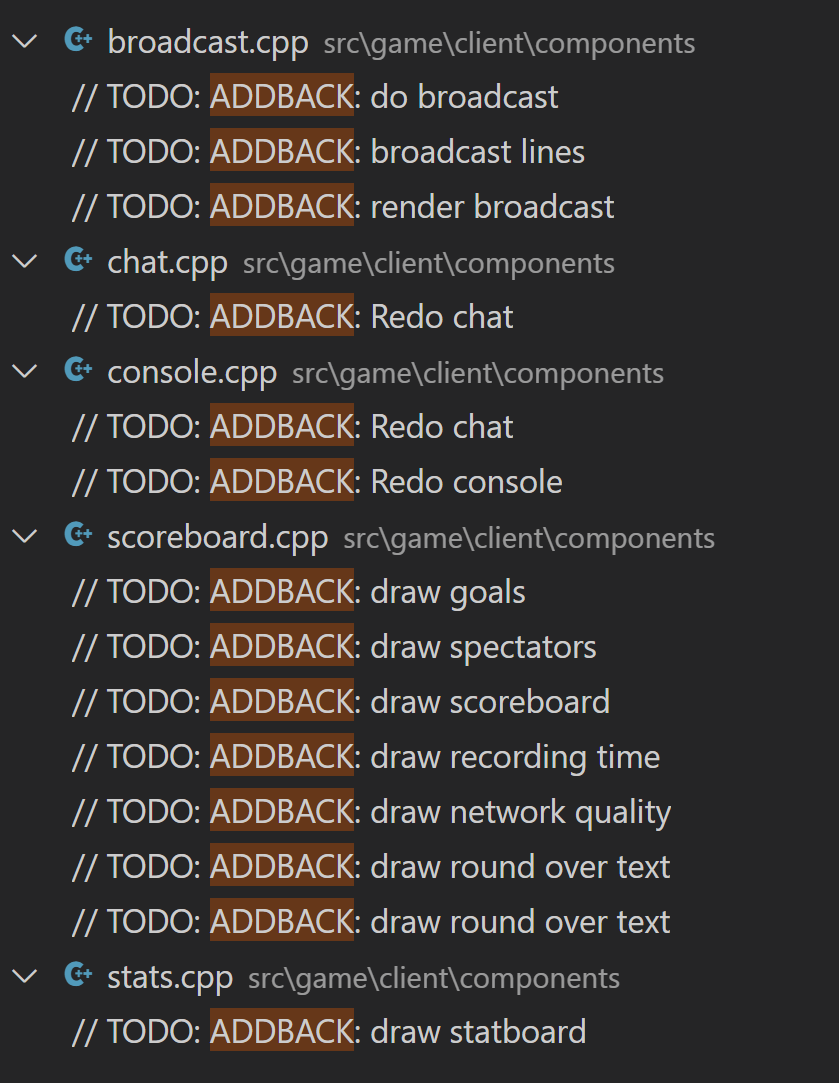Collapse the chat.cpp results group
Viewport: 839px width, 1083px height.
[x=26, y=262]
